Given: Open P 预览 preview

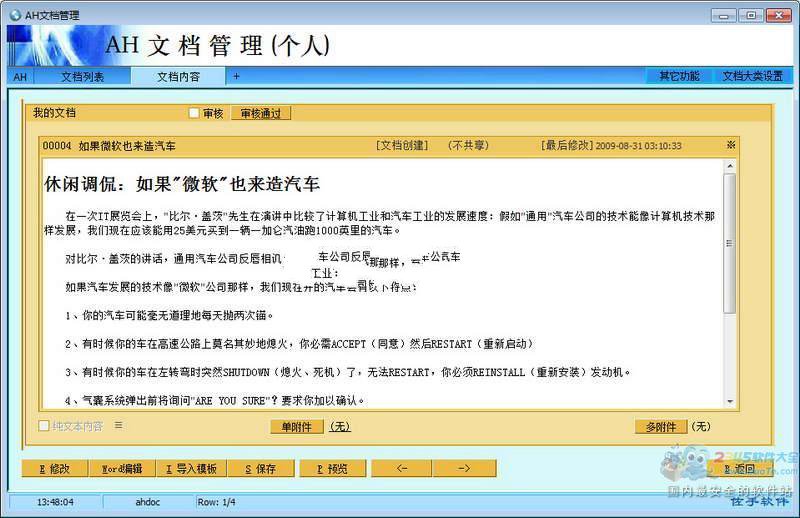Looking at the screenshot, I should pos(332,468).
